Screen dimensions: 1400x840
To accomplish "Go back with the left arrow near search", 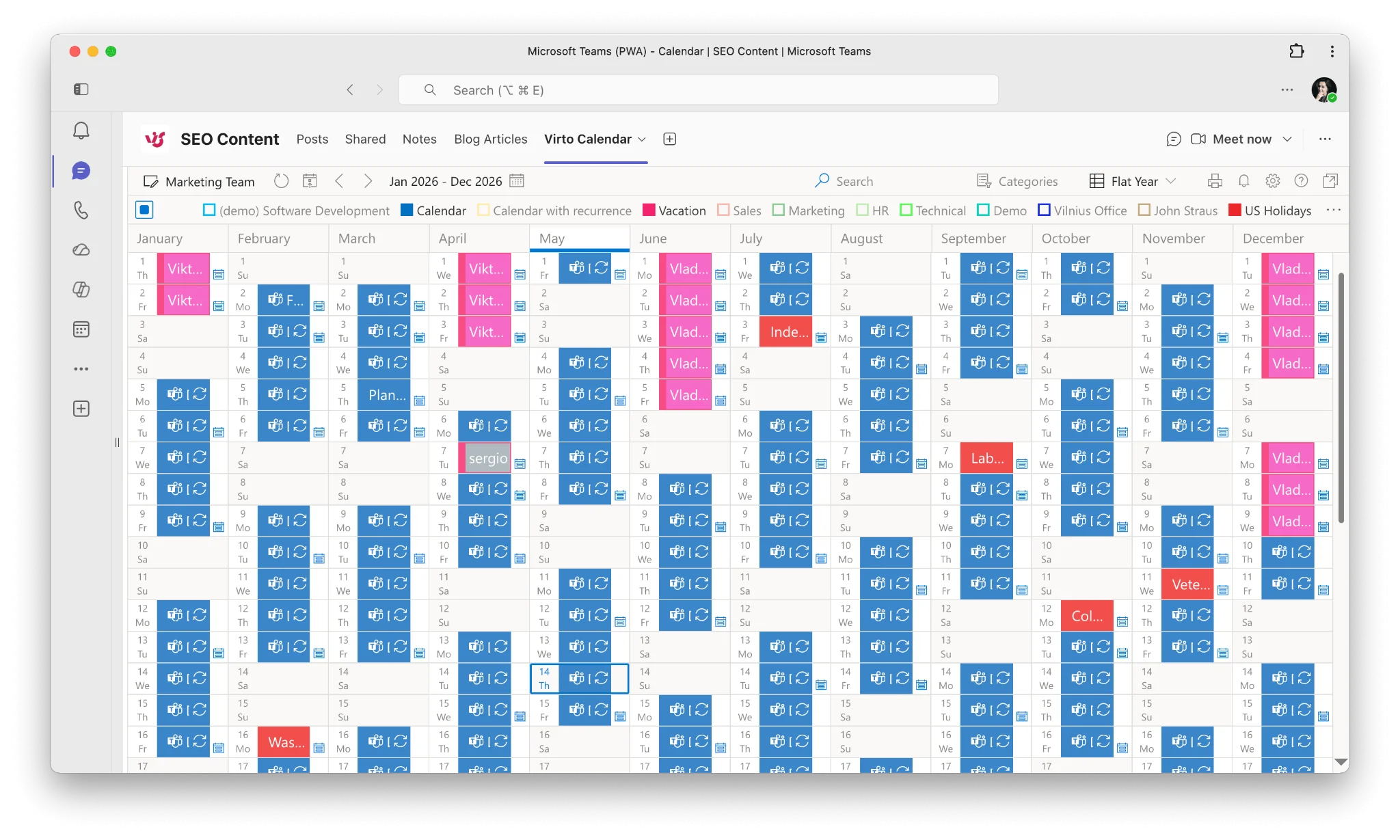I will click(350, 90).
